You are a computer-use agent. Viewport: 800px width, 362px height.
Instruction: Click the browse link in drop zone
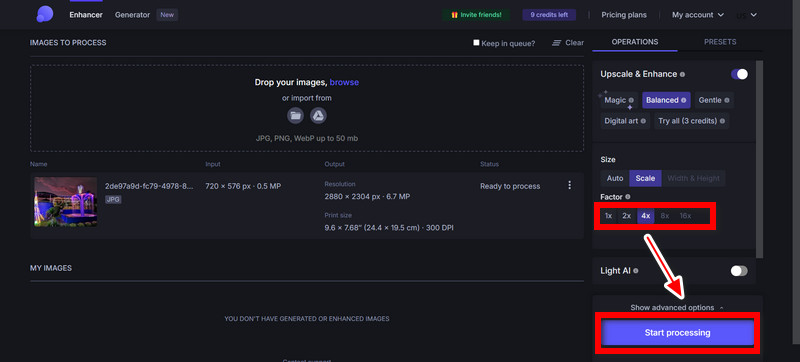pyautogui.click(x=344, y=82)
